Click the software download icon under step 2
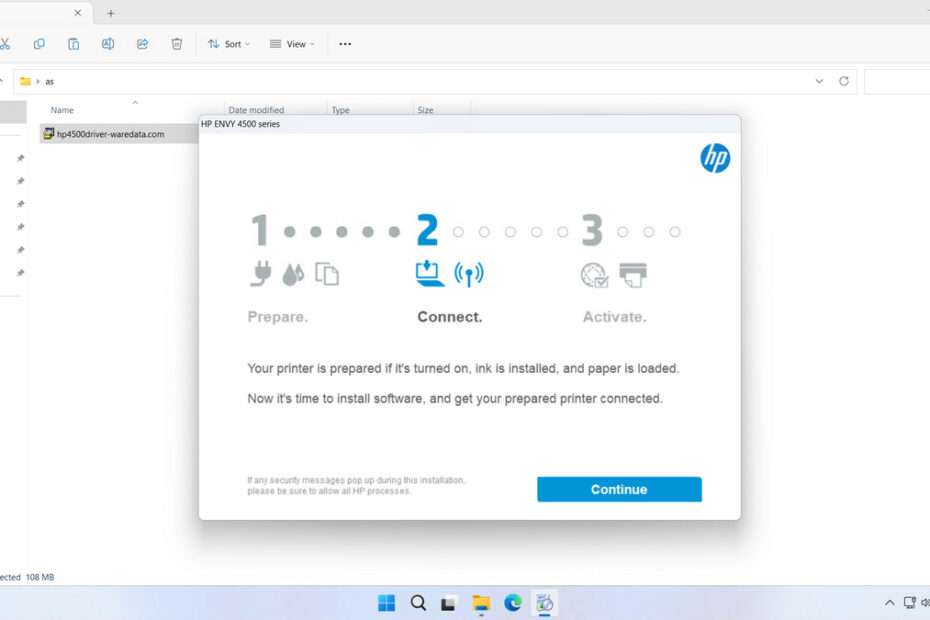Viewport: 930px width, 620px height. 428,272
